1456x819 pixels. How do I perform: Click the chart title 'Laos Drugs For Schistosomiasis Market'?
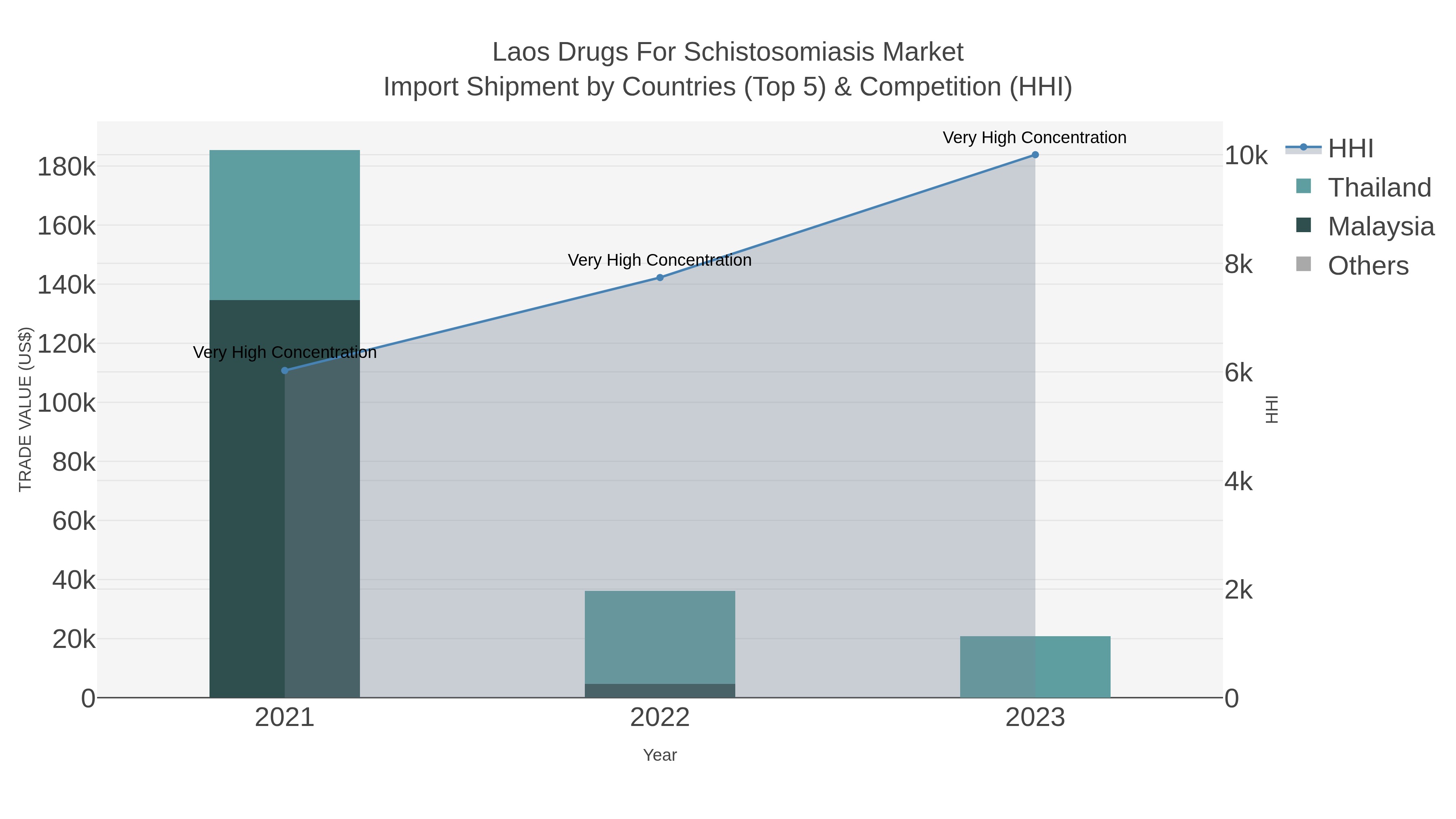point(728,52)
